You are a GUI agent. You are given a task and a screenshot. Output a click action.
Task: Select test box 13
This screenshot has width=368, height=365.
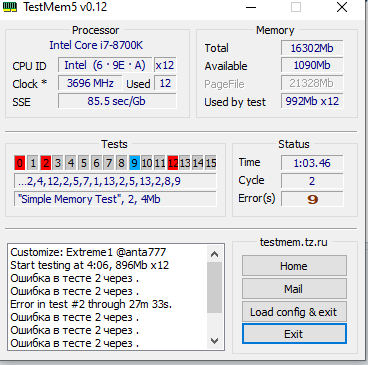[185, 163]
